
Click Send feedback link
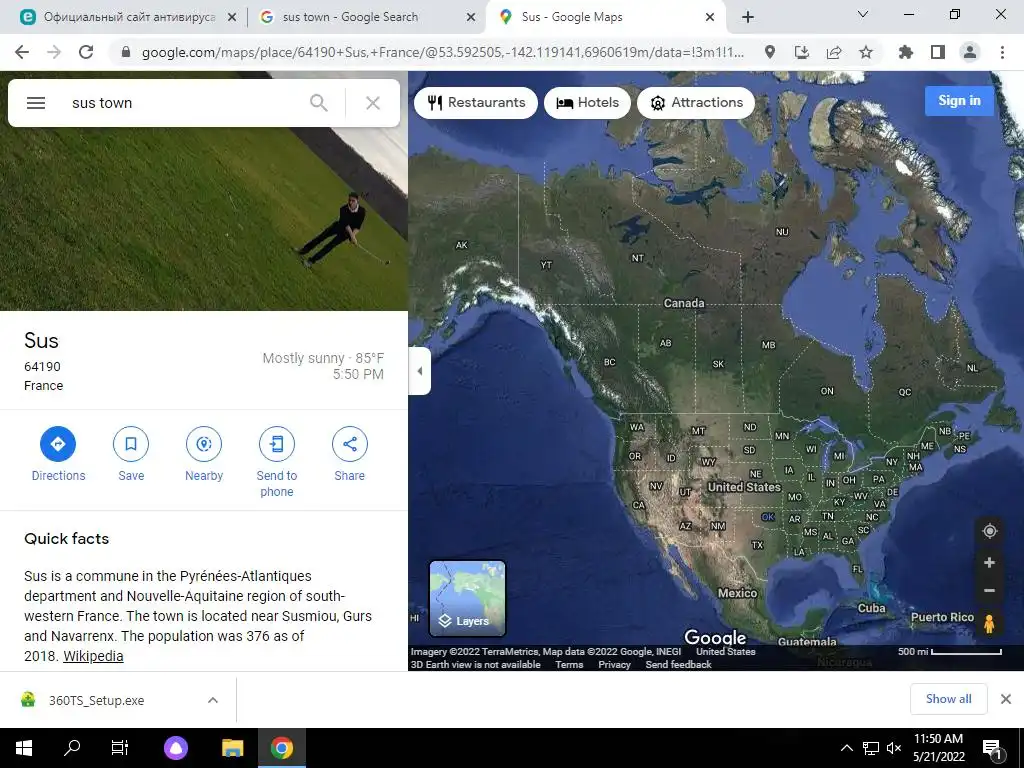point(678,664)
